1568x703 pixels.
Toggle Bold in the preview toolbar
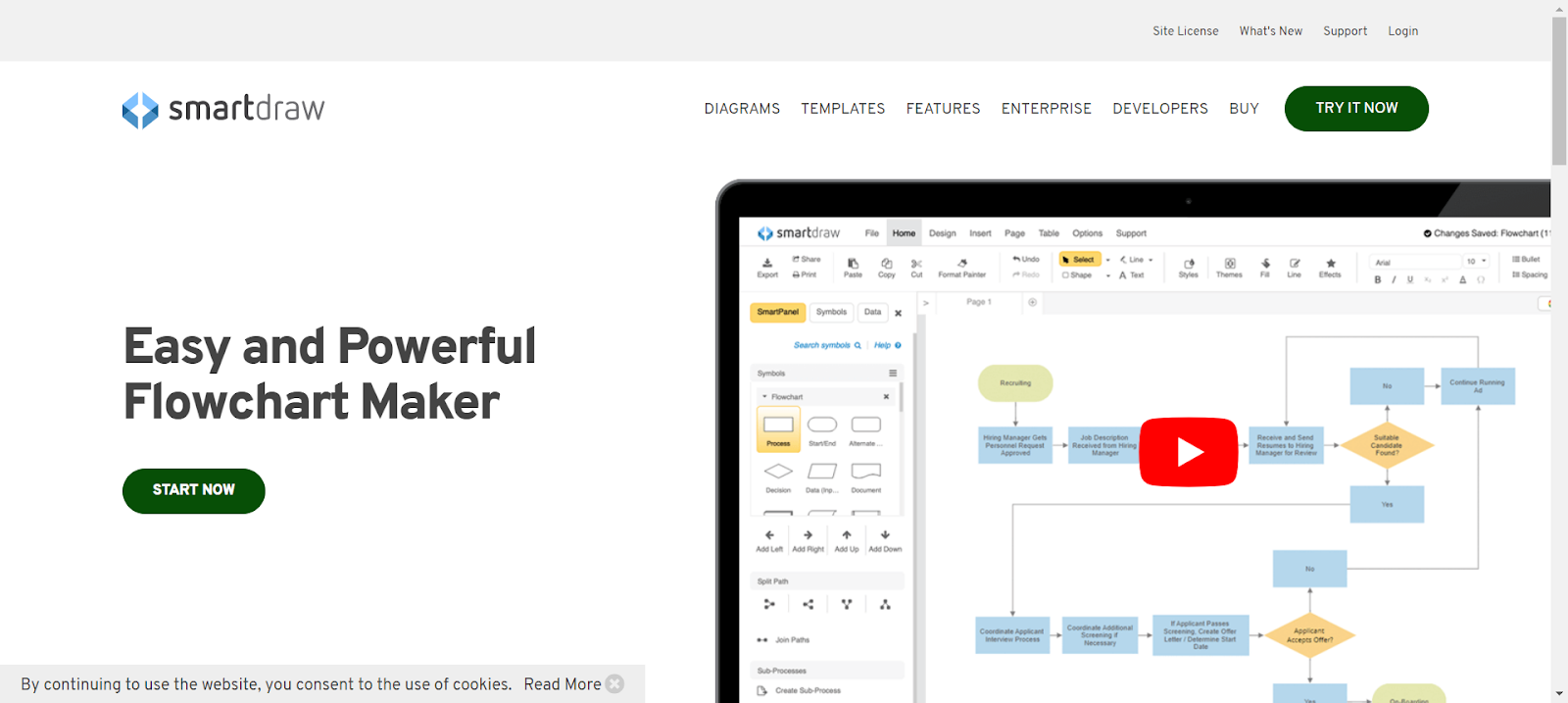1378,279
